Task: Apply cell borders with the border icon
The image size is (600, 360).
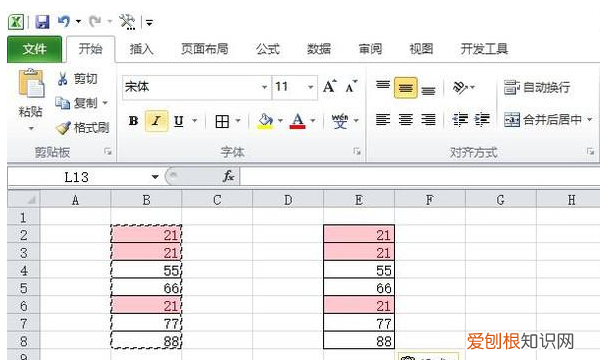Action: click(222, 121)
